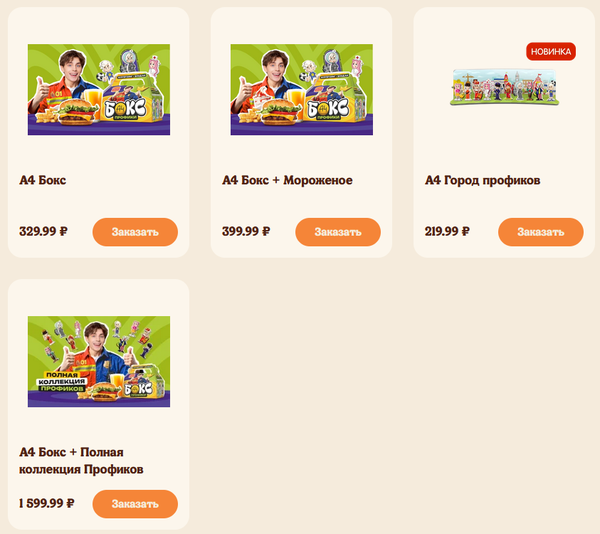Select the A4 Город профиков title

coord(483,180)
